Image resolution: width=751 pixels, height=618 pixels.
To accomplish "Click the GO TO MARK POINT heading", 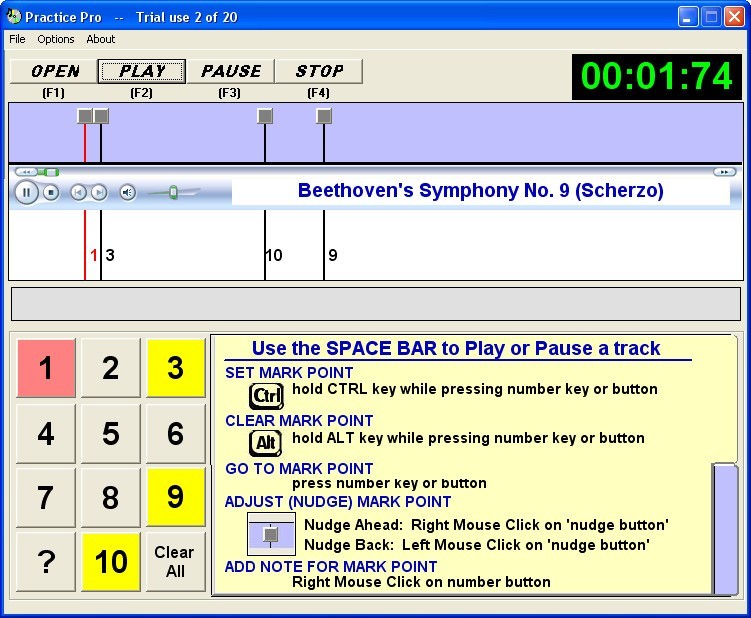I will click(x=299, y=469).
